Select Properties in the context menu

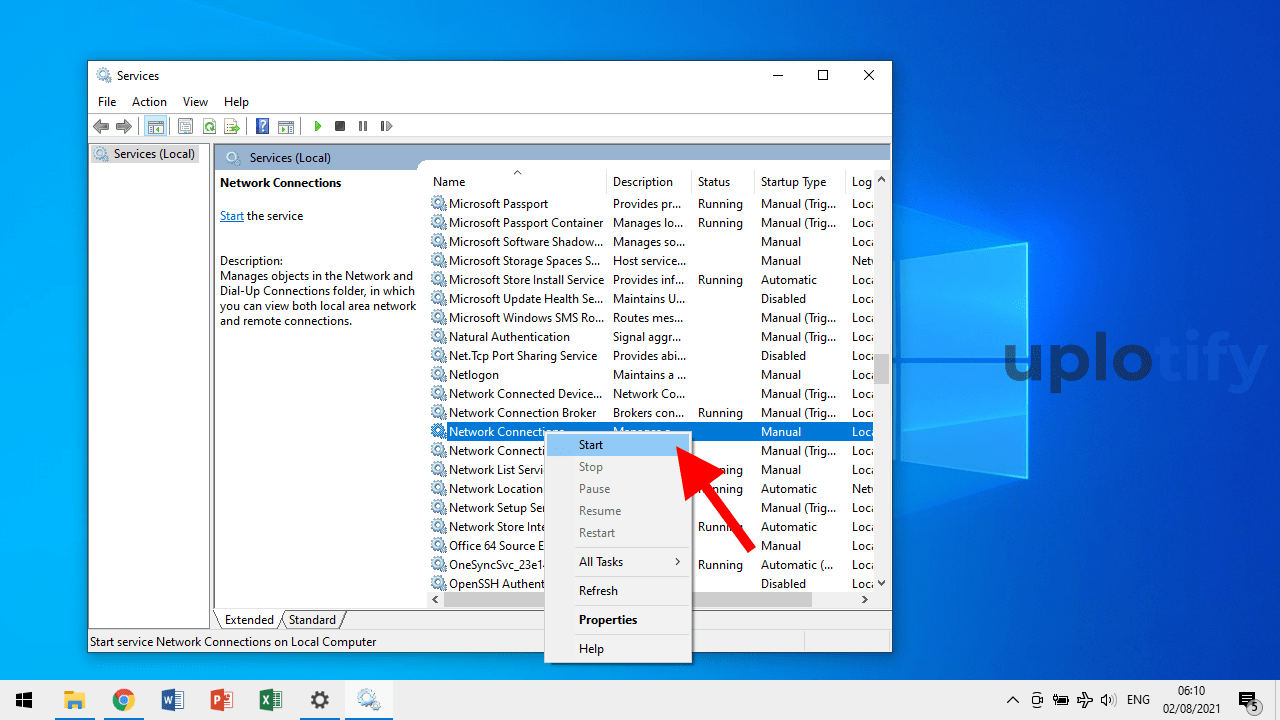[x=608, y=620]
